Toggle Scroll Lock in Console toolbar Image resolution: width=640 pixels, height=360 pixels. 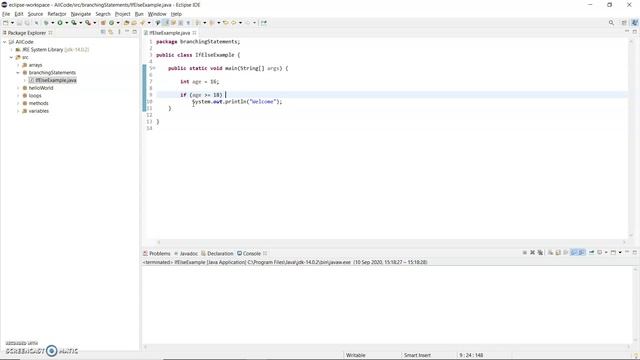coord(558,253)
